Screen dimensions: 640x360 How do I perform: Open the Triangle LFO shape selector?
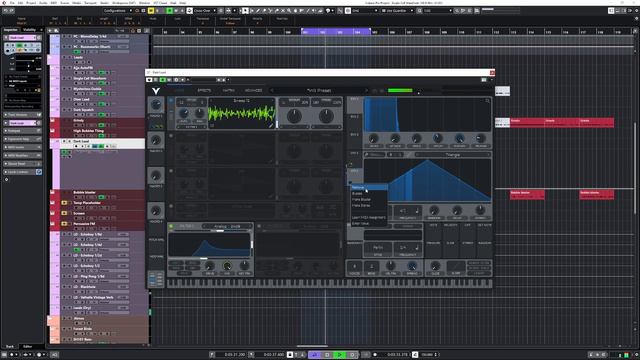(x=452, y=155)
